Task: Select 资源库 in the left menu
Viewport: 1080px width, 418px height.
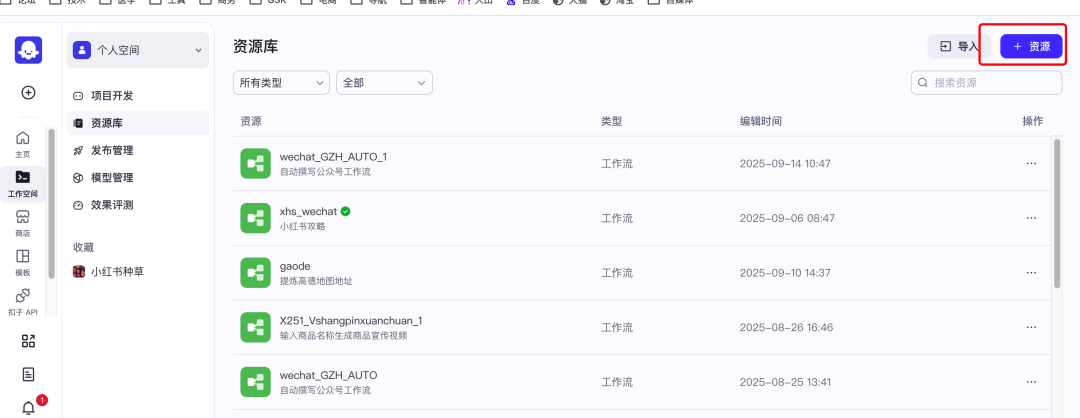Action: (x=138, y=123)
